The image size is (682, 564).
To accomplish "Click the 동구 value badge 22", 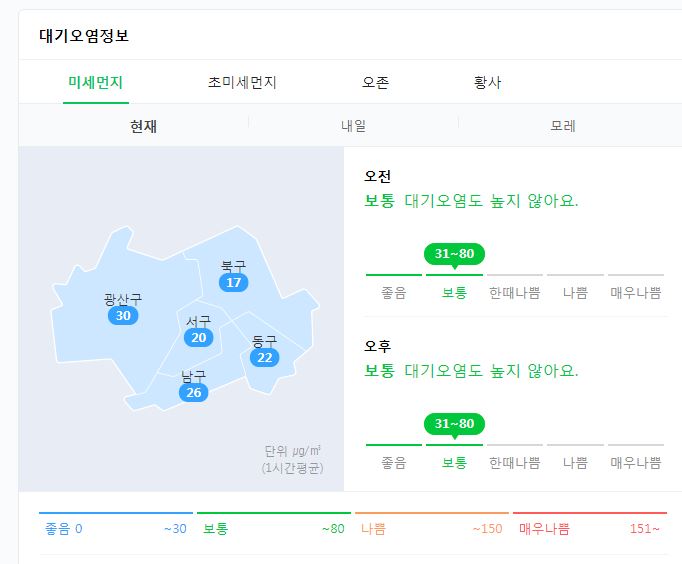I will 264,358.
